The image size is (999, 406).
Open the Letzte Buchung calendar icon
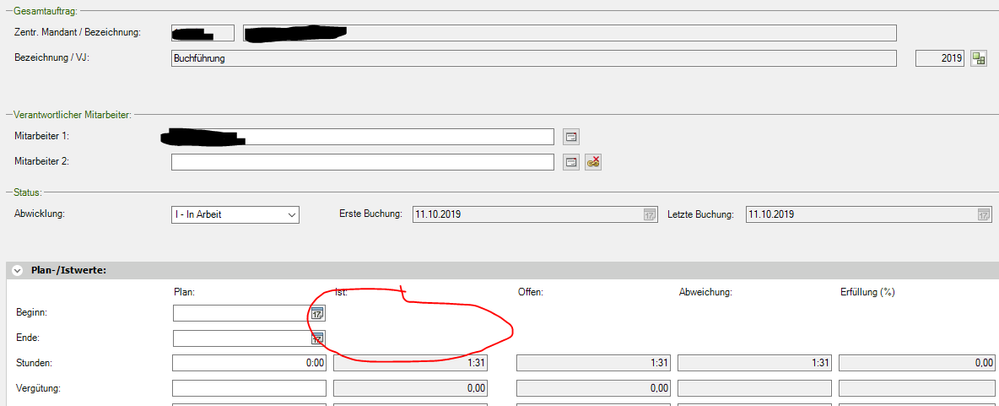pyautogui.click(x=983, y=214)
